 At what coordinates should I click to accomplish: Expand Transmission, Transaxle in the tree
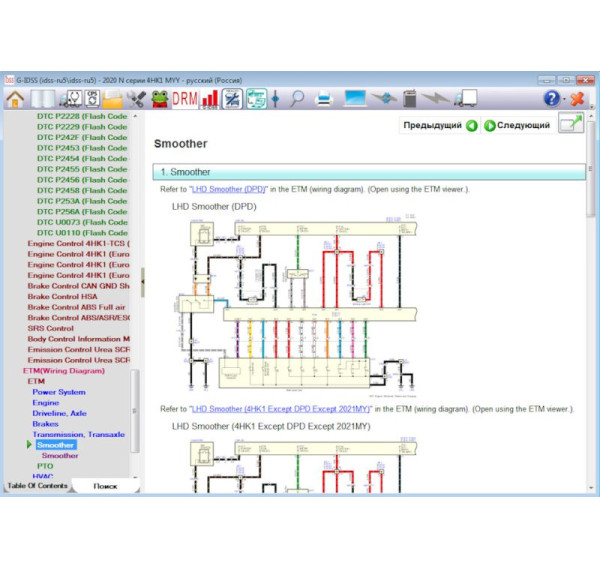pos(78,435)
